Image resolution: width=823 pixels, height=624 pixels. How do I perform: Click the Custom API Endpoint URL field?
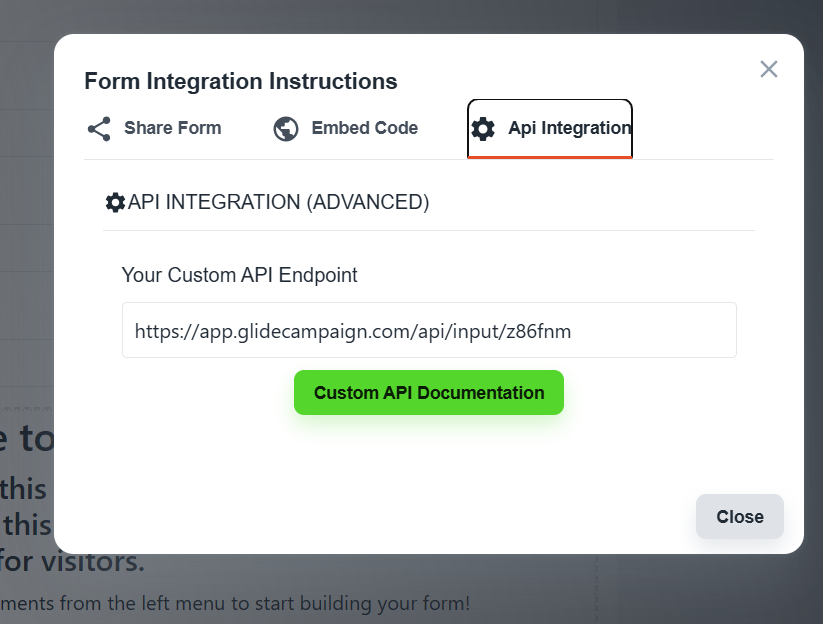(429, 330)
